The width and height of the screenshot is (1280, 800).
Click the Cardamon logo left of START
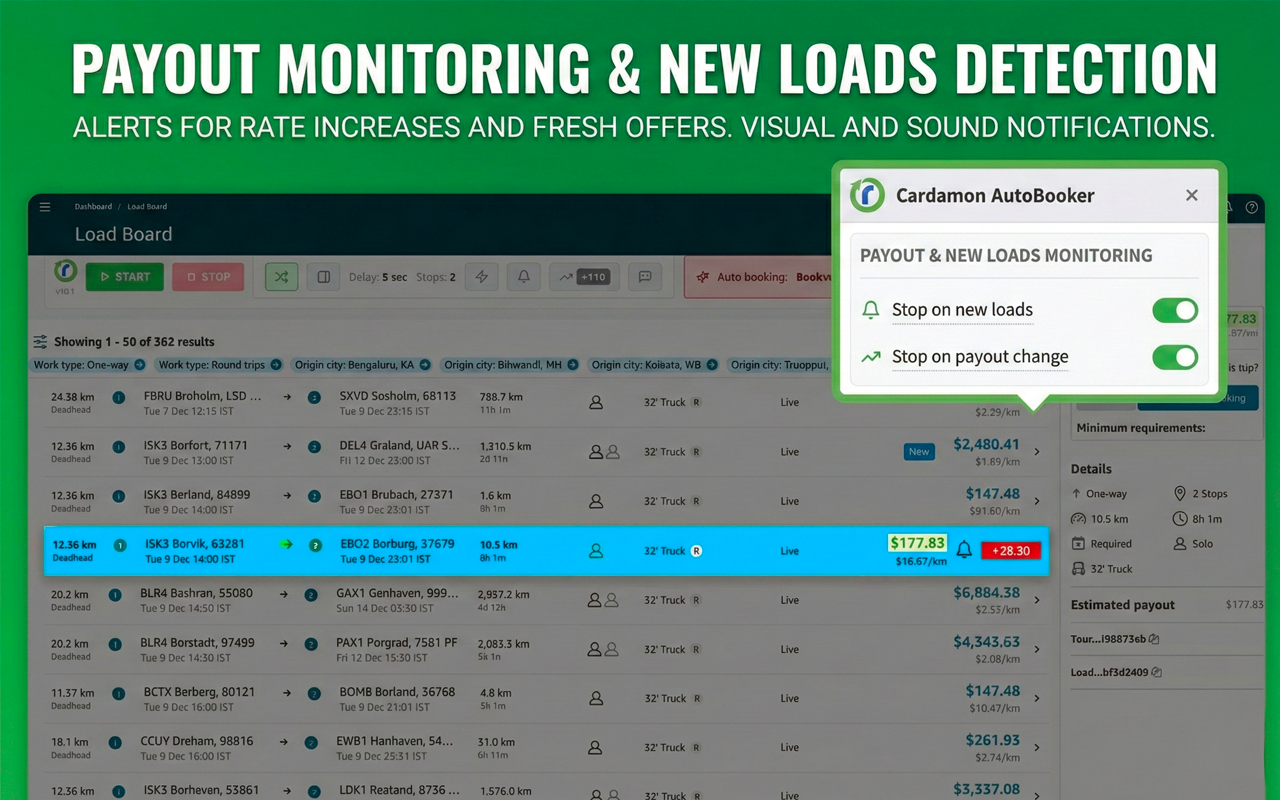pos(66,271)
